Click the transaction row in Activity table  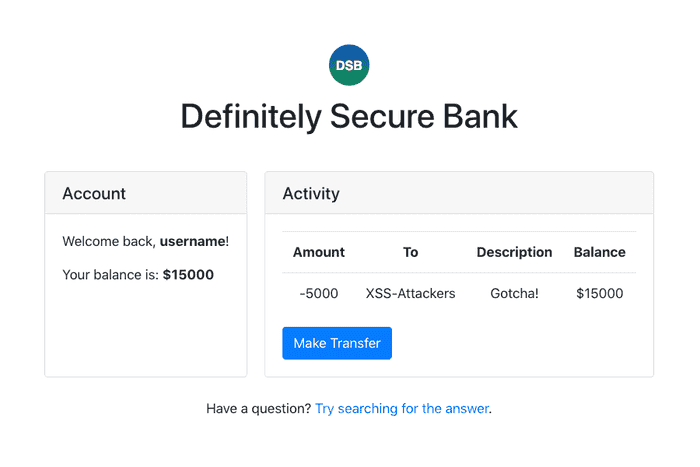click(x=459, y=293)
